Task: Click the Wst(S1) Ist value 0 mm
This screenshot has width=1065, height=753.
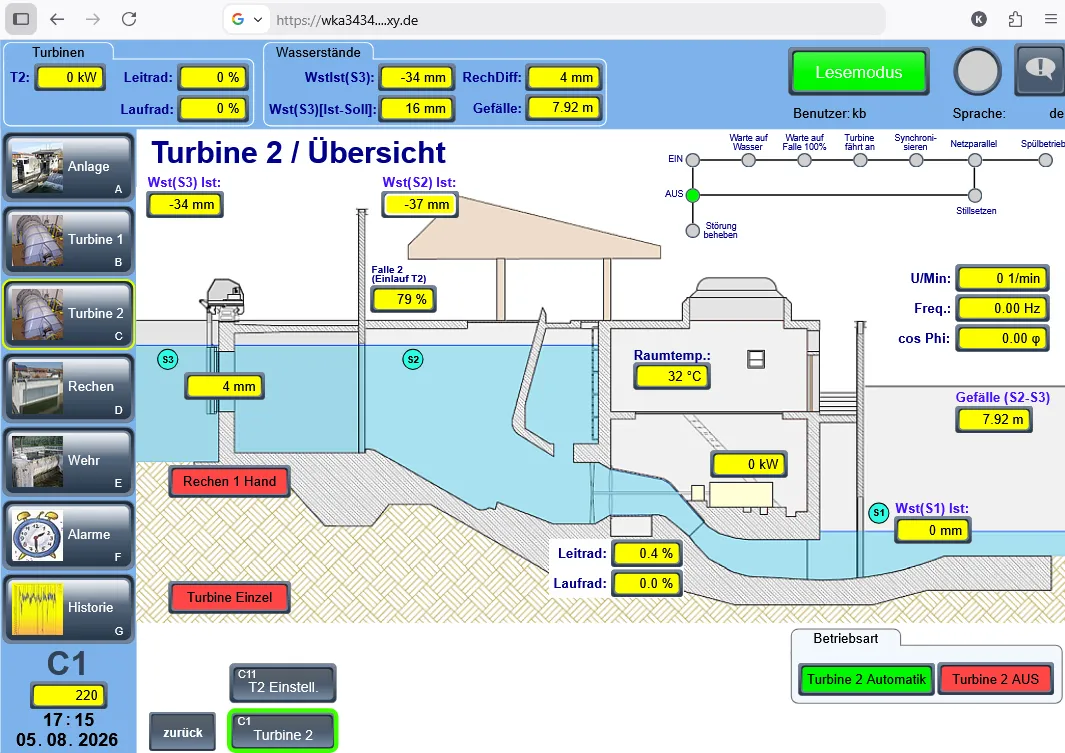Action: point(933,530)
